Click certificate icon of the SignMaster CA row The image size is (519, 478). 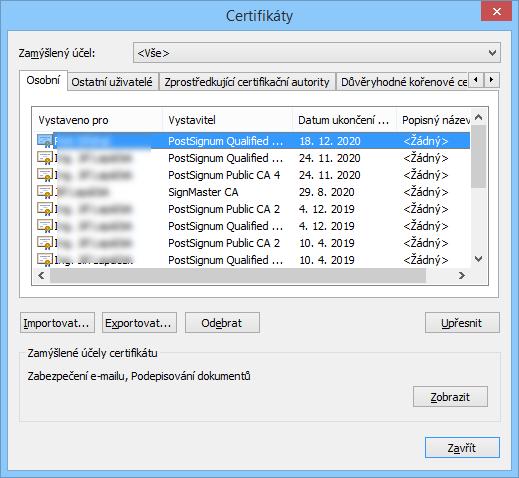click(45, 192)
